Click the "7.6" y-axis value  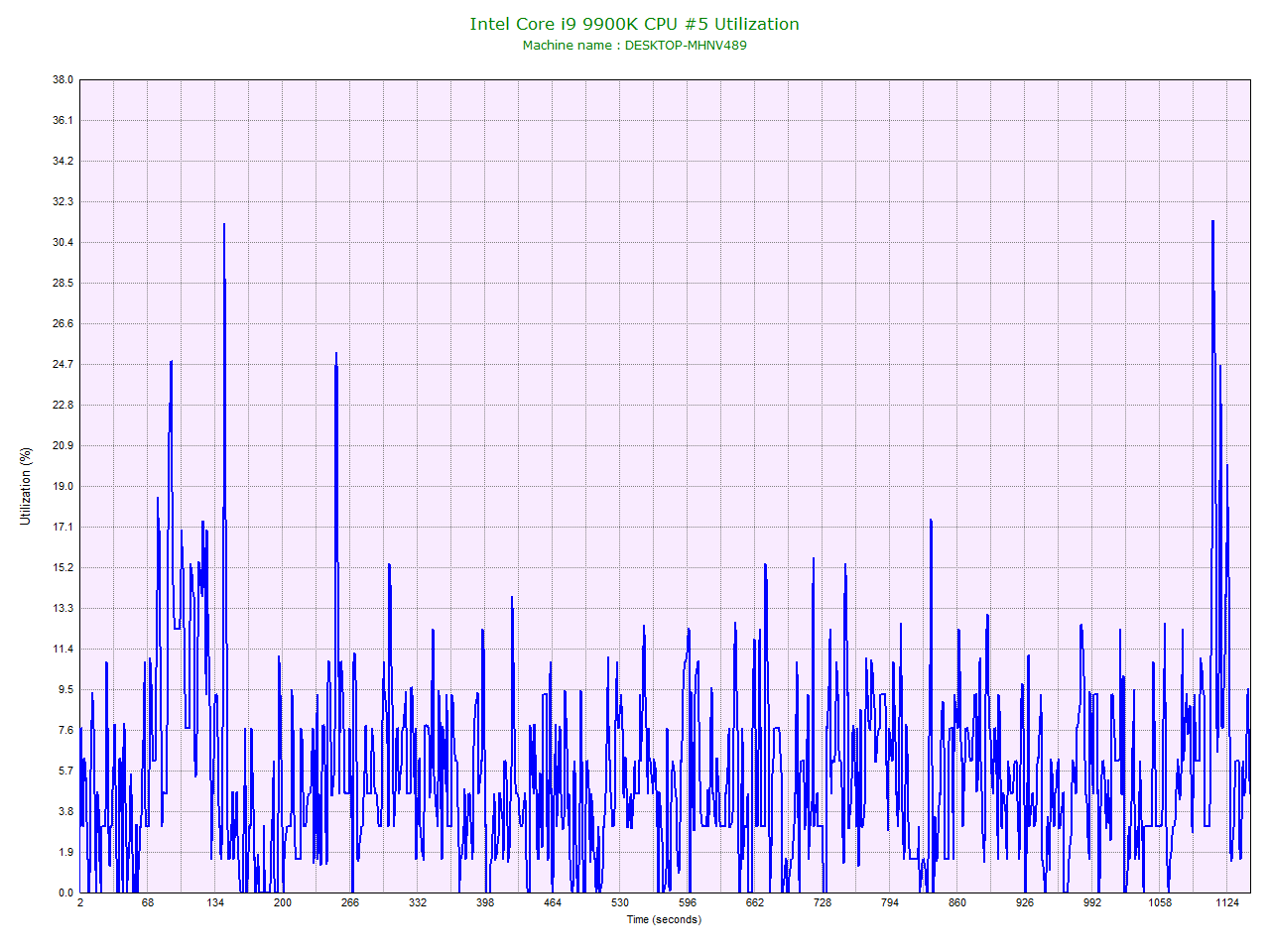click(x=65, y=731)
